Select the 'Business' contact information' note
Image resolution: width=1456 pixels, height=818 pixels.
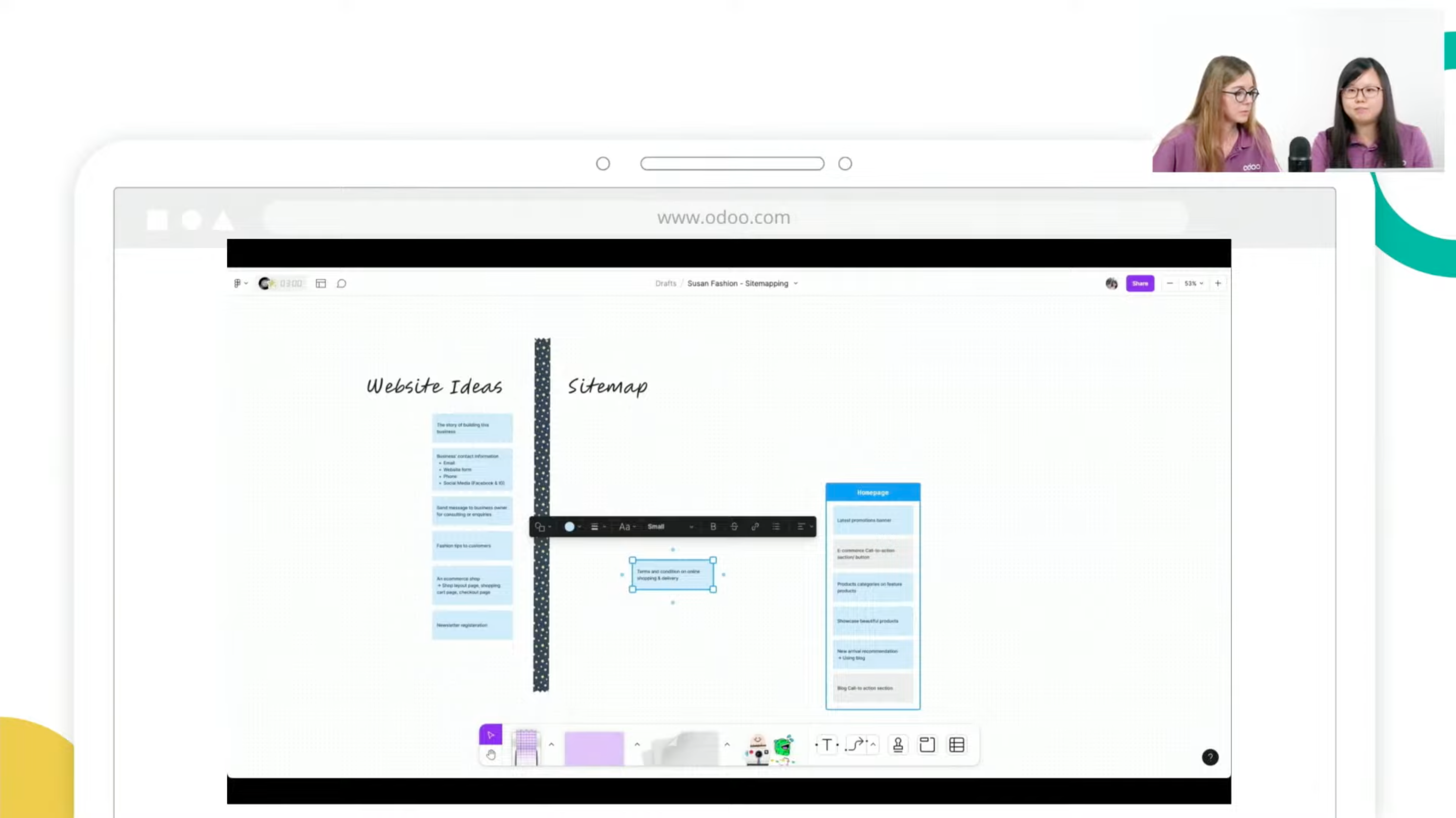tap(472, 470)
